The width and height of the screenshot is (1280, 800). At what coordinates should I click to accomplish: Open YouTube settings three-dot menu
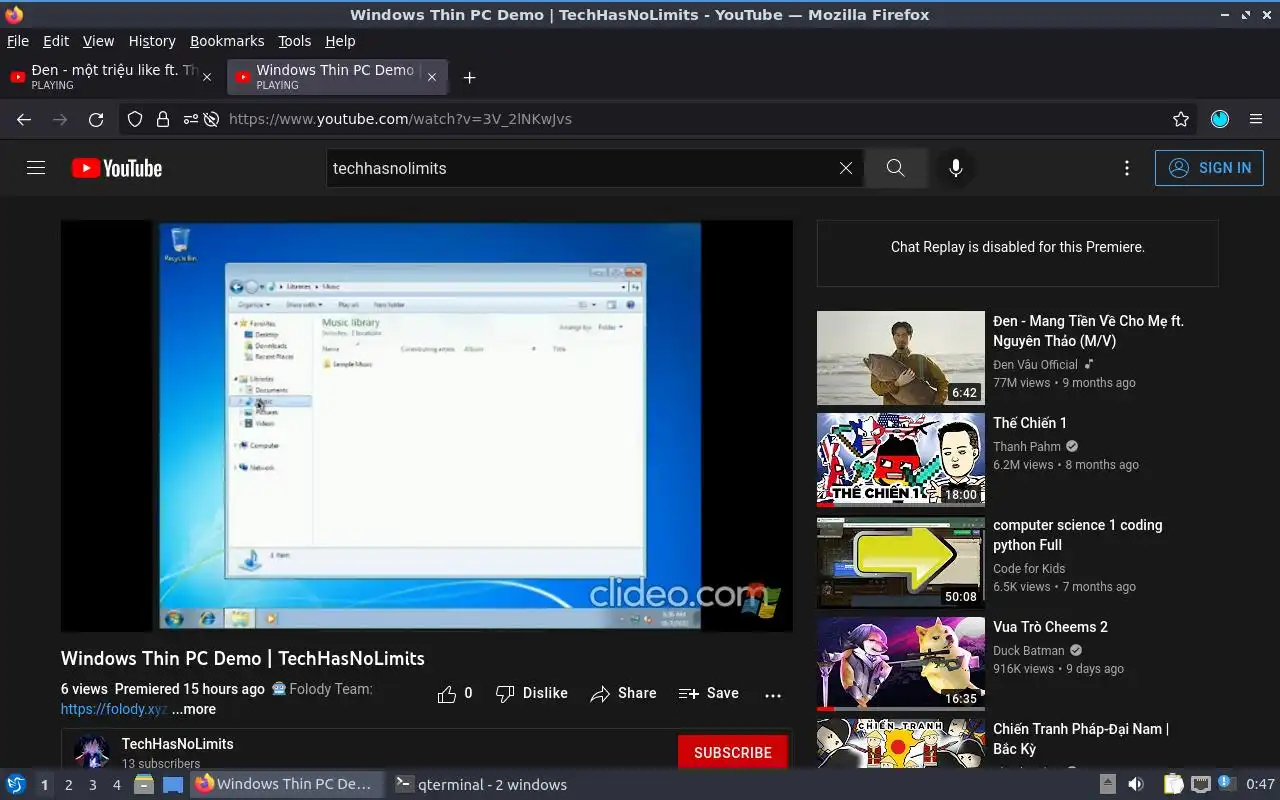(x=1127, y=168)
